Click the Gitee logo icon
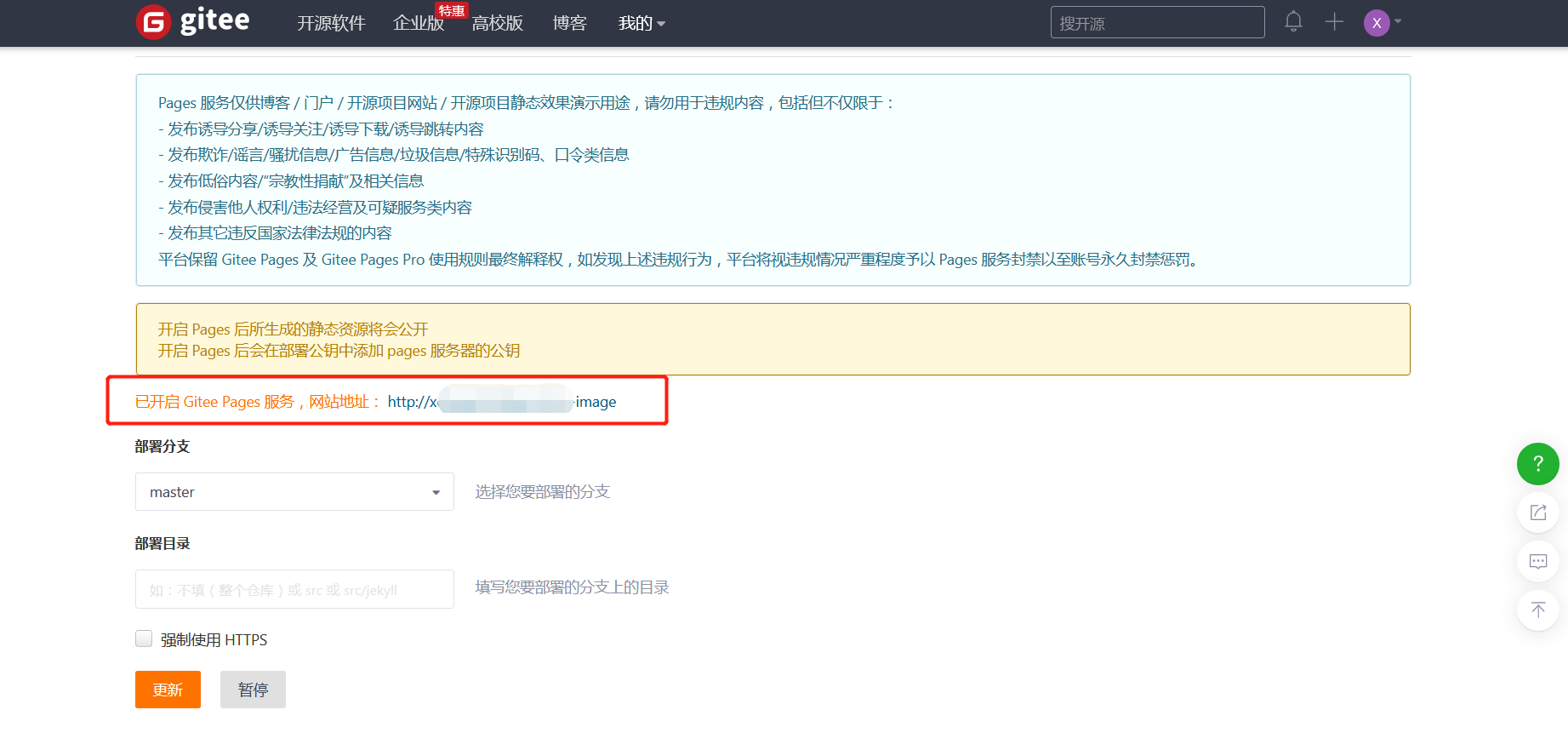The height and width of the screenshot is (750, 1568). (154, 22)
